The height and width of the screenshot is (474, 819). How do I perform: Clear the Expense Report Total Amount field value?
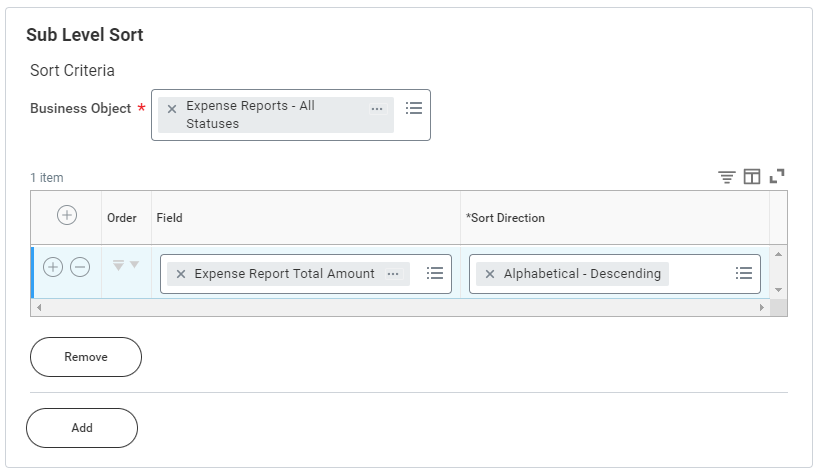(x=181, y=274)
